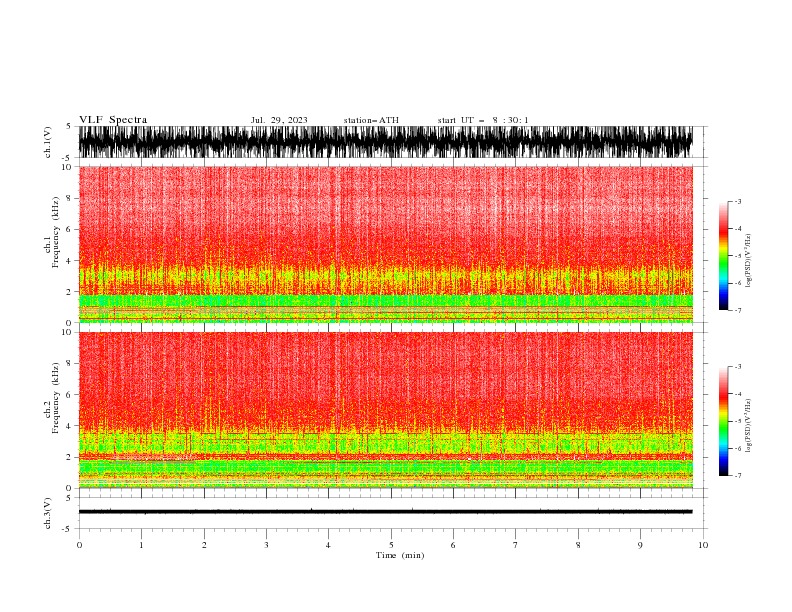Click the 'Time (min)' axis label
This screenshot has width=792, height=612.
(400, 555)
